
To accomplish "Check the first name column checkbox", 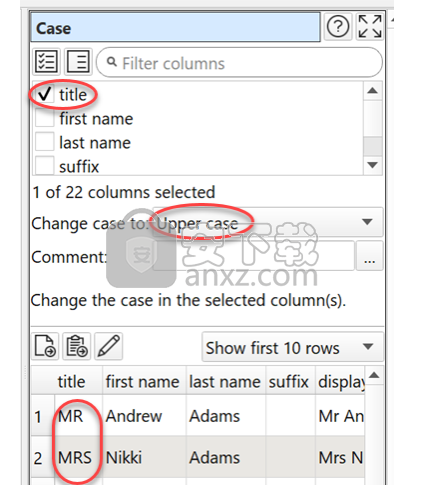I will [x=44, y=118].
